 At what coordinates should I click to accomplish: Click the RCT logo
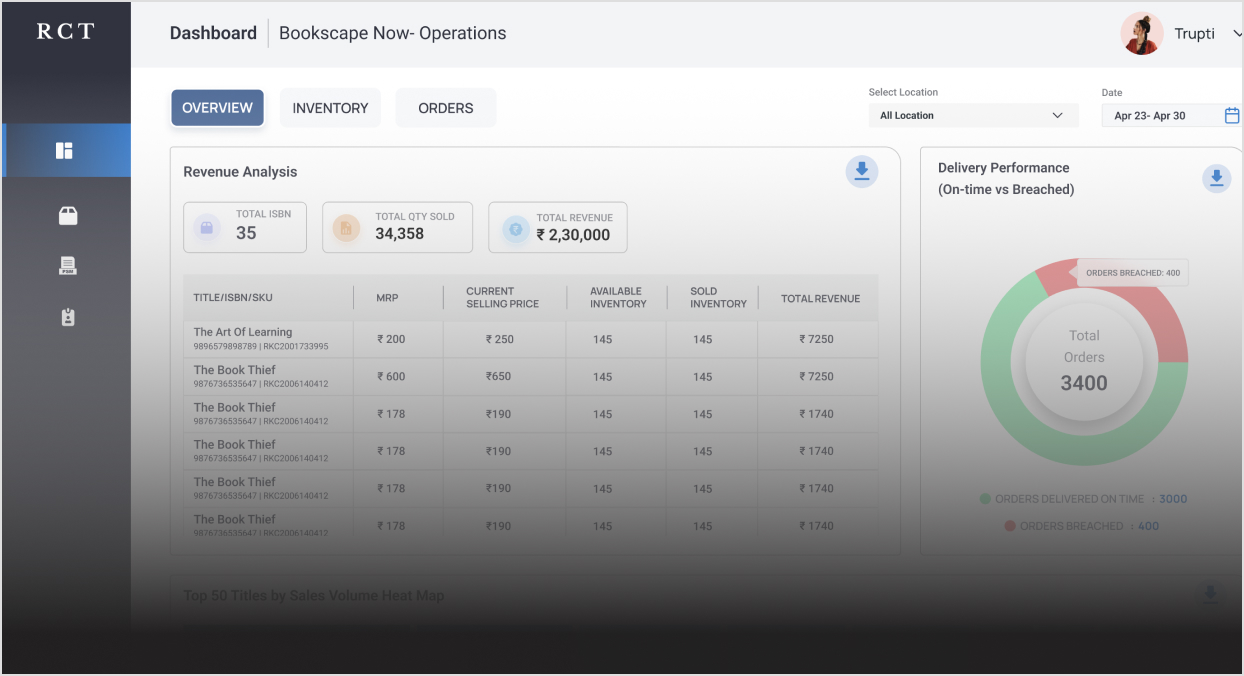point(66,32)
